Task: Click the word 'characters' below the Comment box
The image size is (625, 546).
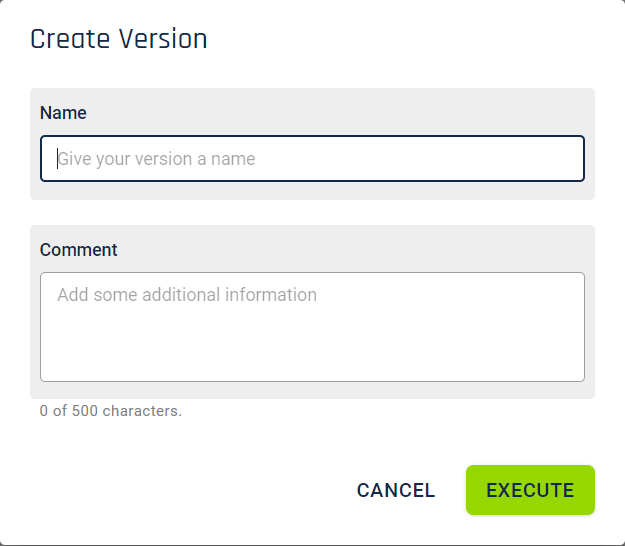Action: point(140,411)
